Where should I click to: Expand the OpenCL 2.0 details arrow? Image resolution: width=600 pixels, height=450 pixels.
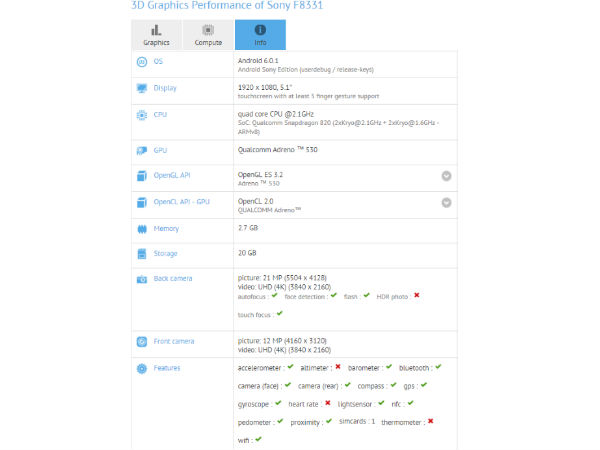(x=446, y=202)
